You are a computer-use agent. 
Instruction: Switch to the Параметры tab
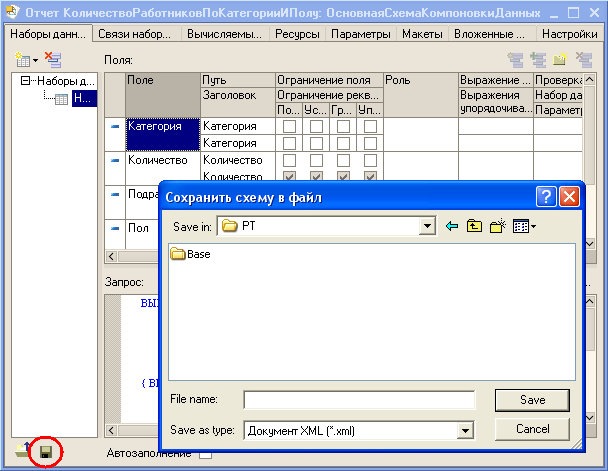point(361,34)
